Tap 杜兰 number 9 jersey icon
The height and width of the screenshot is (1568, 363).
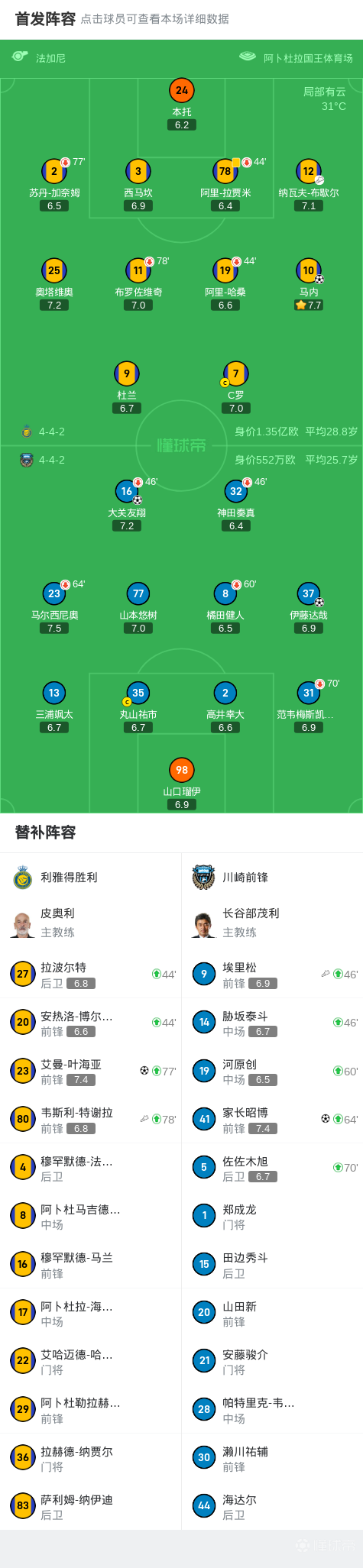[127, 373]
